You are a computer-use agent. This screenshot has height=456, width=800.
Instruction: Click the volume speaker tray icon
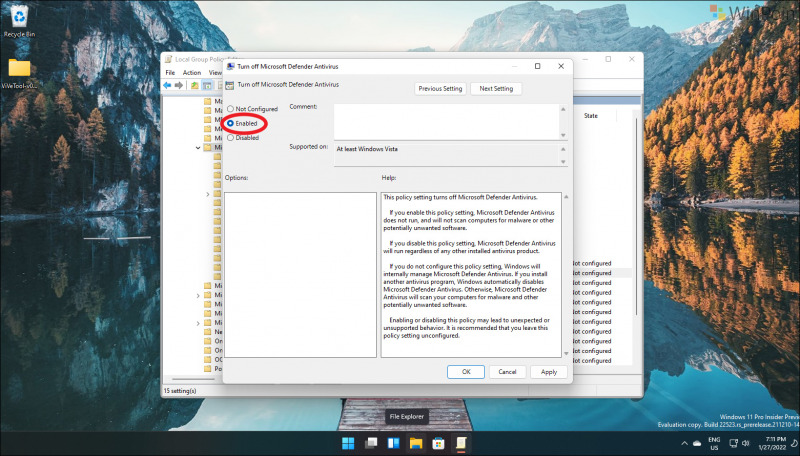point(746,443)
